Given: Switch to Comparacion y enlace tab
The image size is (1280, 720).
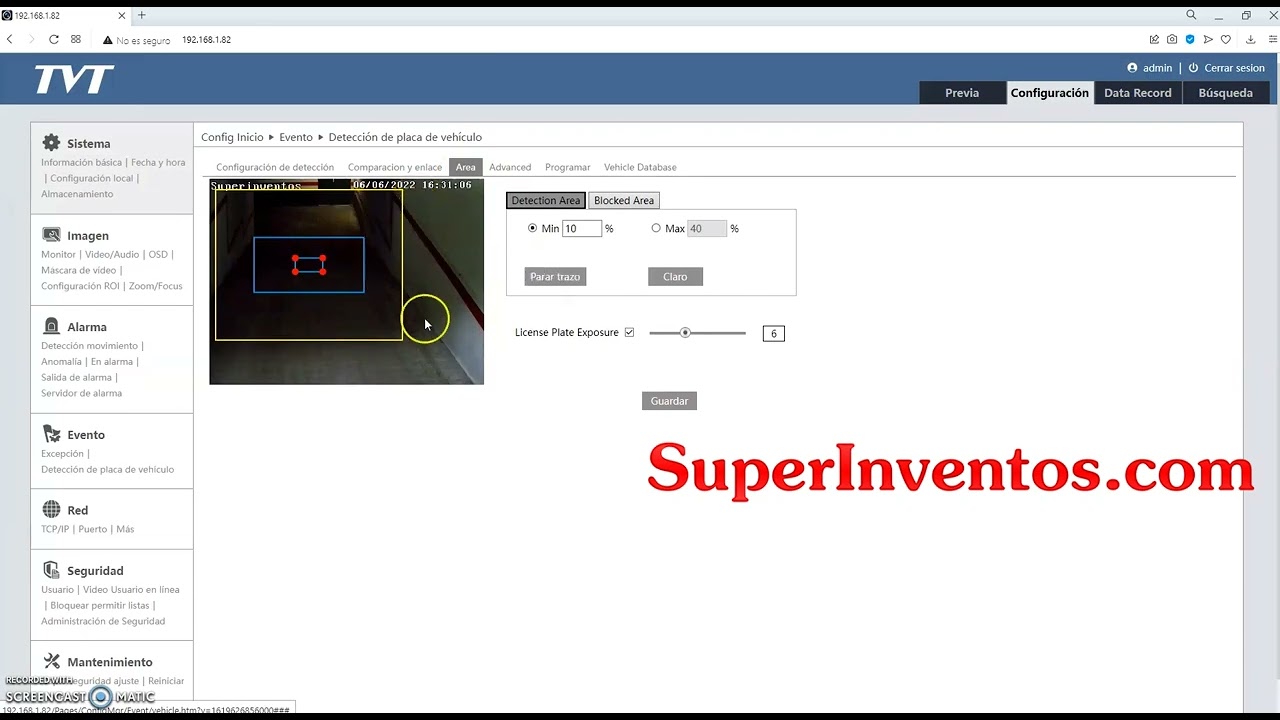Looking at the screenshot, I should click(x=395, y=167).
